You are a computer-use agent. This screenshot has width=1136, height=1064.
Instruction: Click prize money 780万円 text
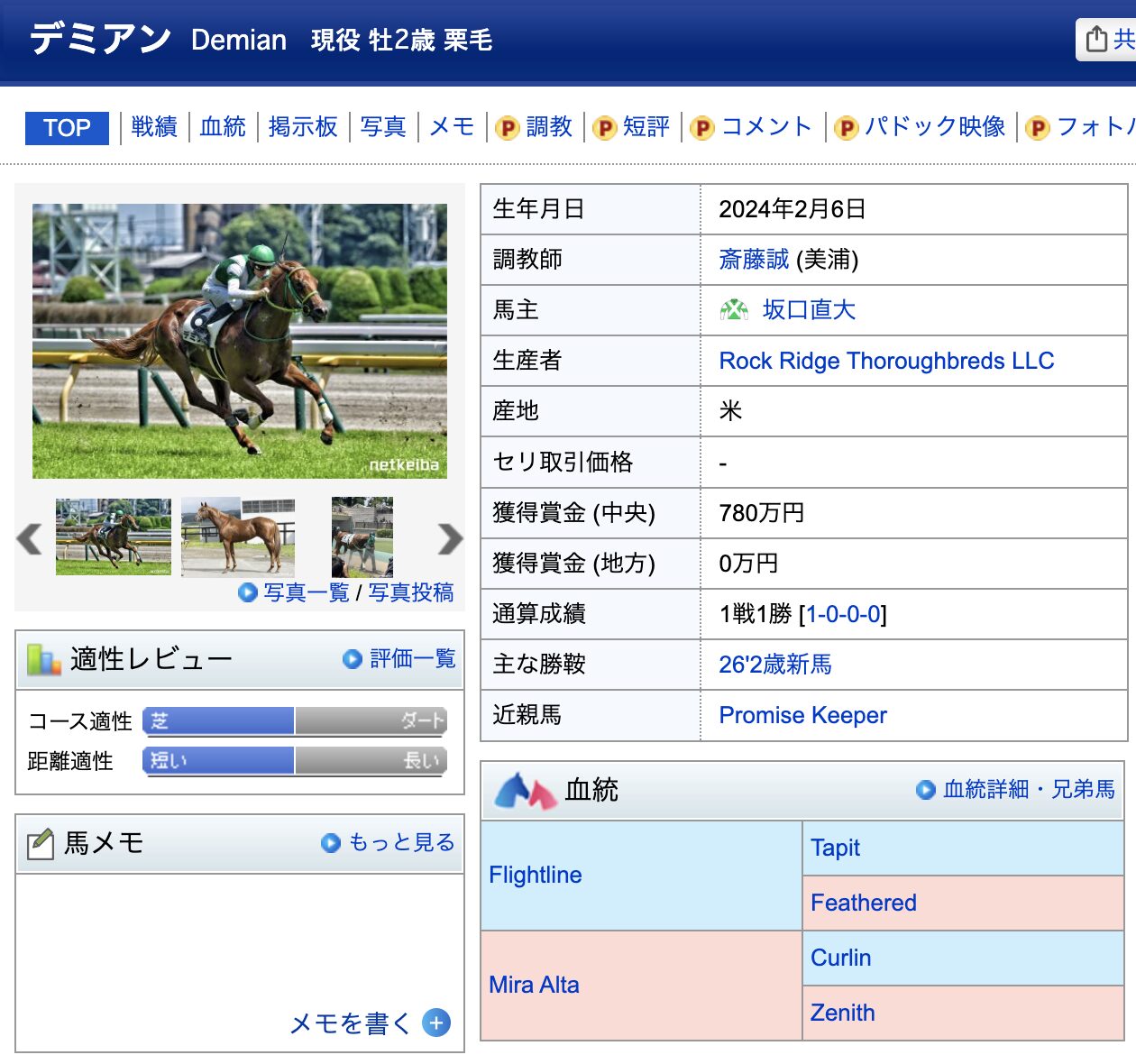(x=761, y=513)
